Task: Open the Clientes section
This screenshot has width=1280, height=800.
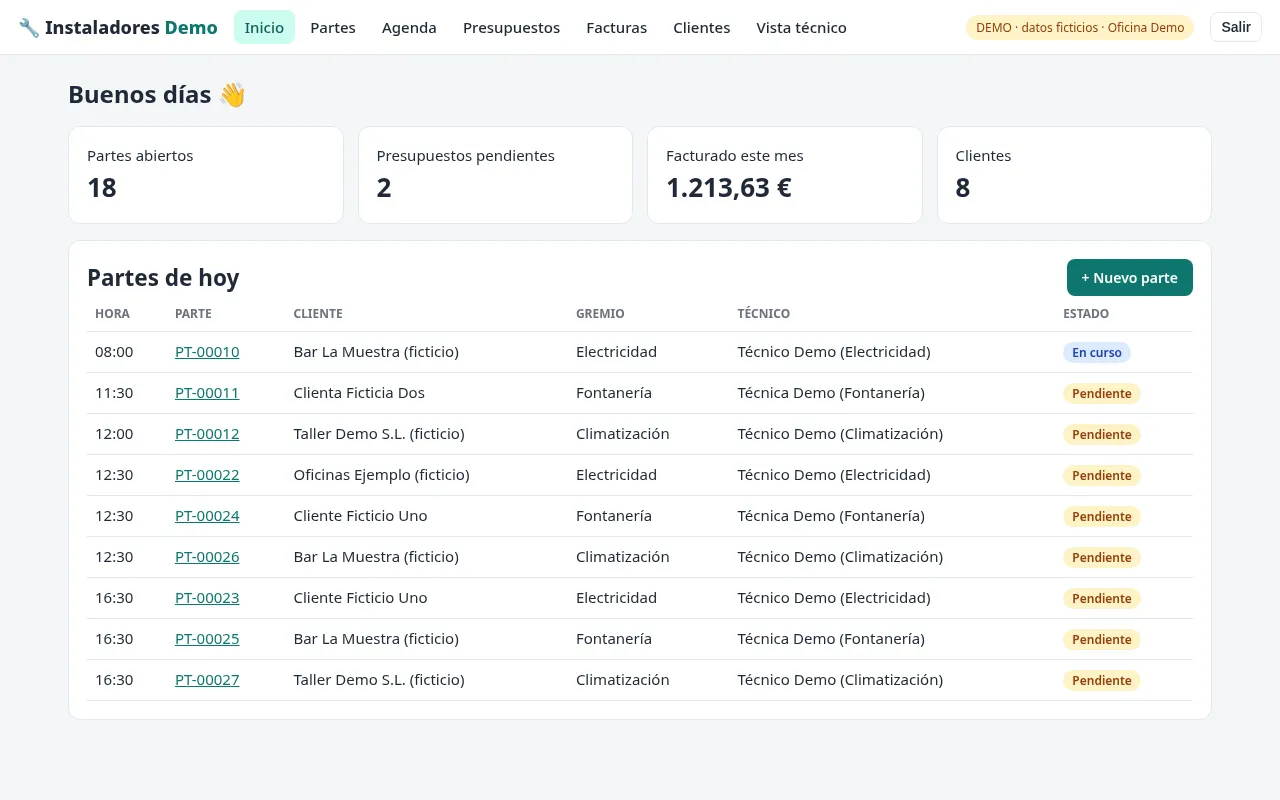Action: 701,28
